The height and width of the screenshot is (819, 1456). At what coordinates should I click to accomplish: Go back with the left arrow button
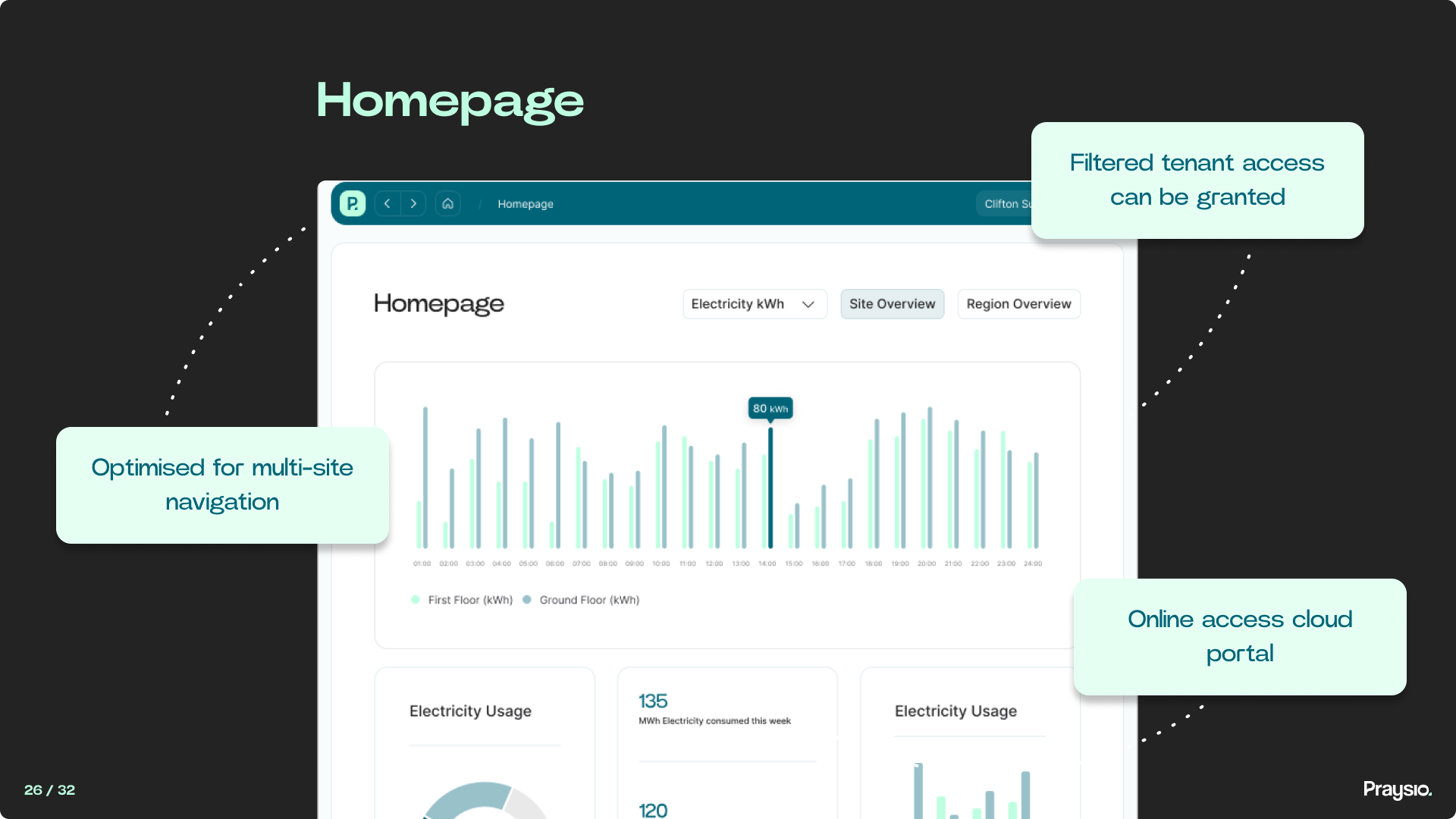(388, 203)
